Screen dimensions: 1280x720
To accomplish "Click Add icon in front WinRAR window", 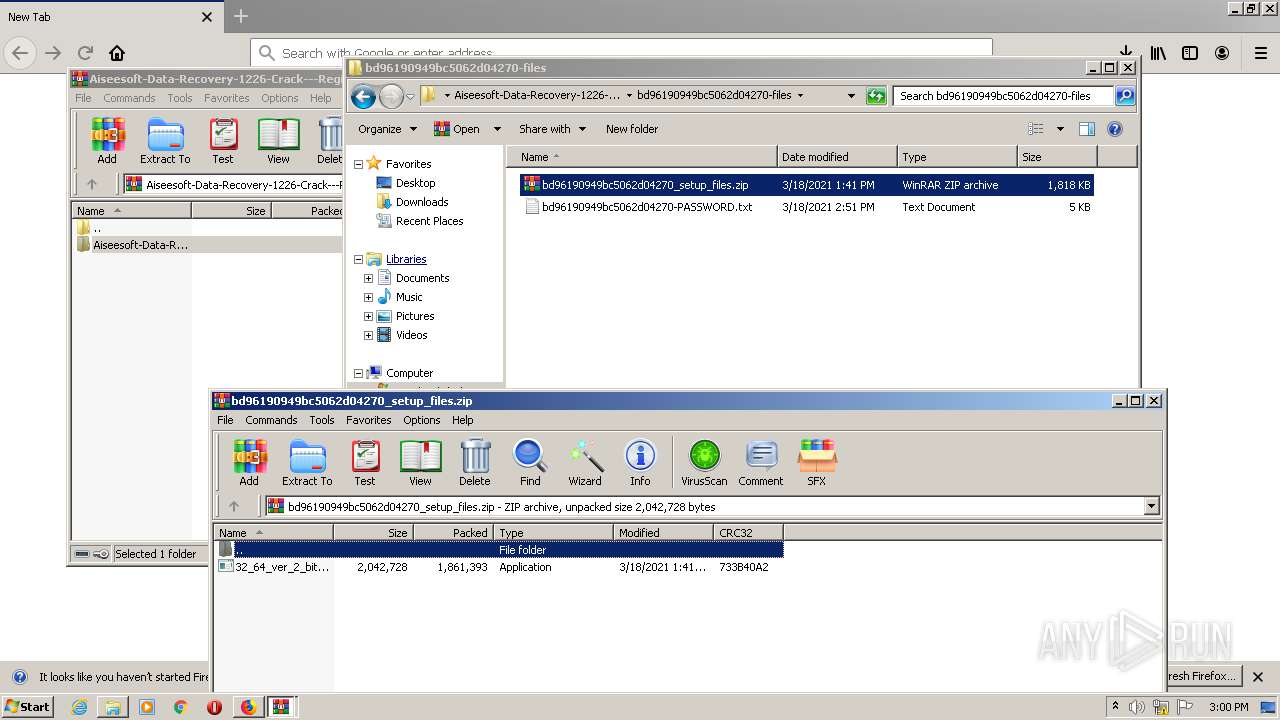I will pyautogui.click(x=249, y=463).
